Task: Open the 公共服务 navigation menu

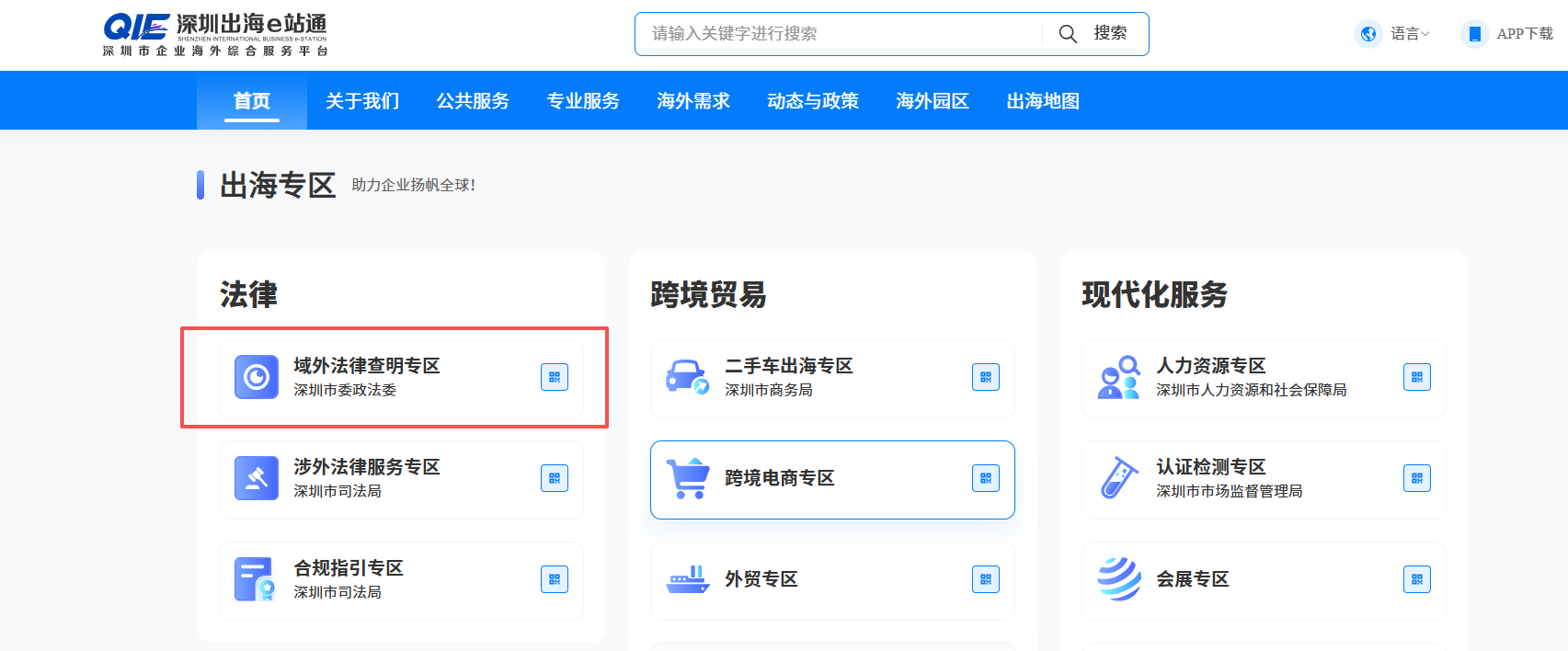Action: click(x=473, y=101)
